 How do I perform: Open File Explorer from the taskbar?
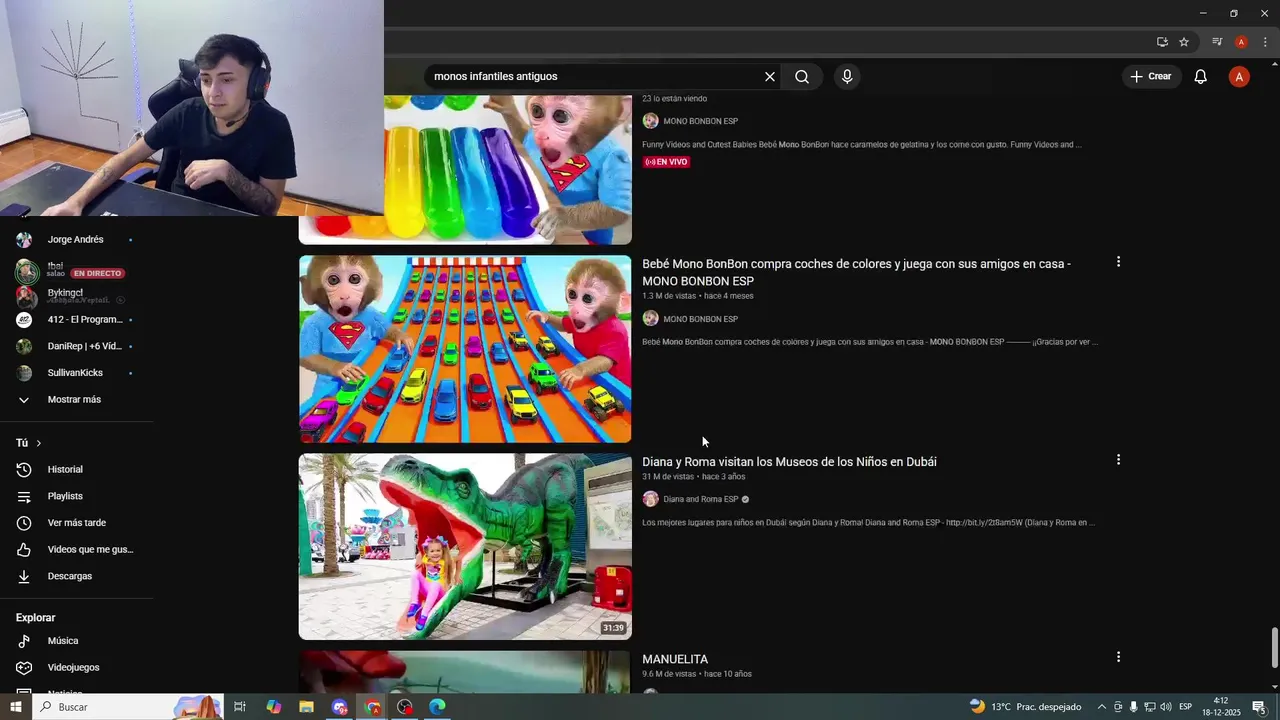(x=306, y=707)
